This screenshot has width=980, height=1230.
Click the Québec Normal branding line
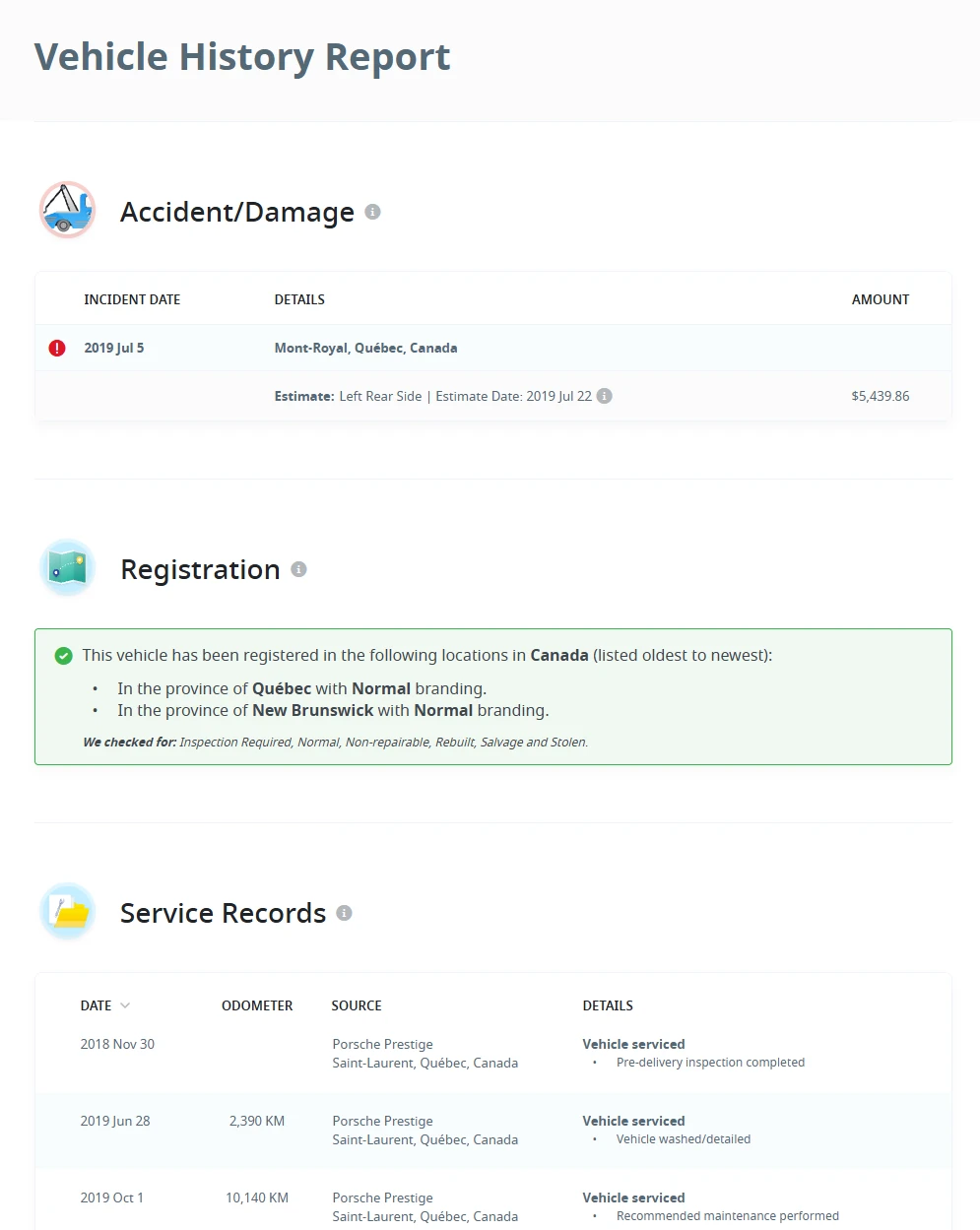(x=301, y=688)
